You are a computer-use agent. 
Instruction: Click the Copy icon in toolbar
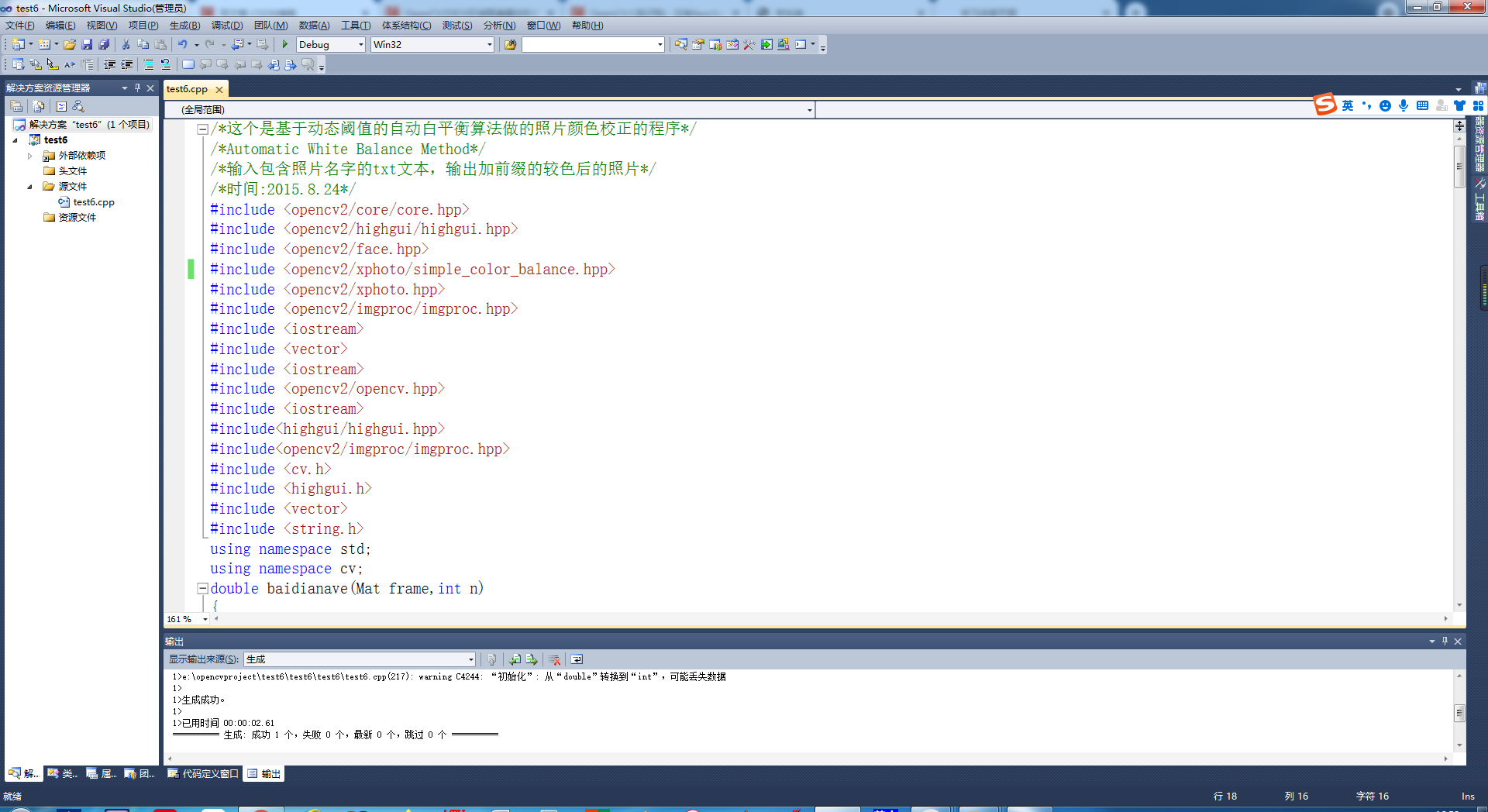143,45
